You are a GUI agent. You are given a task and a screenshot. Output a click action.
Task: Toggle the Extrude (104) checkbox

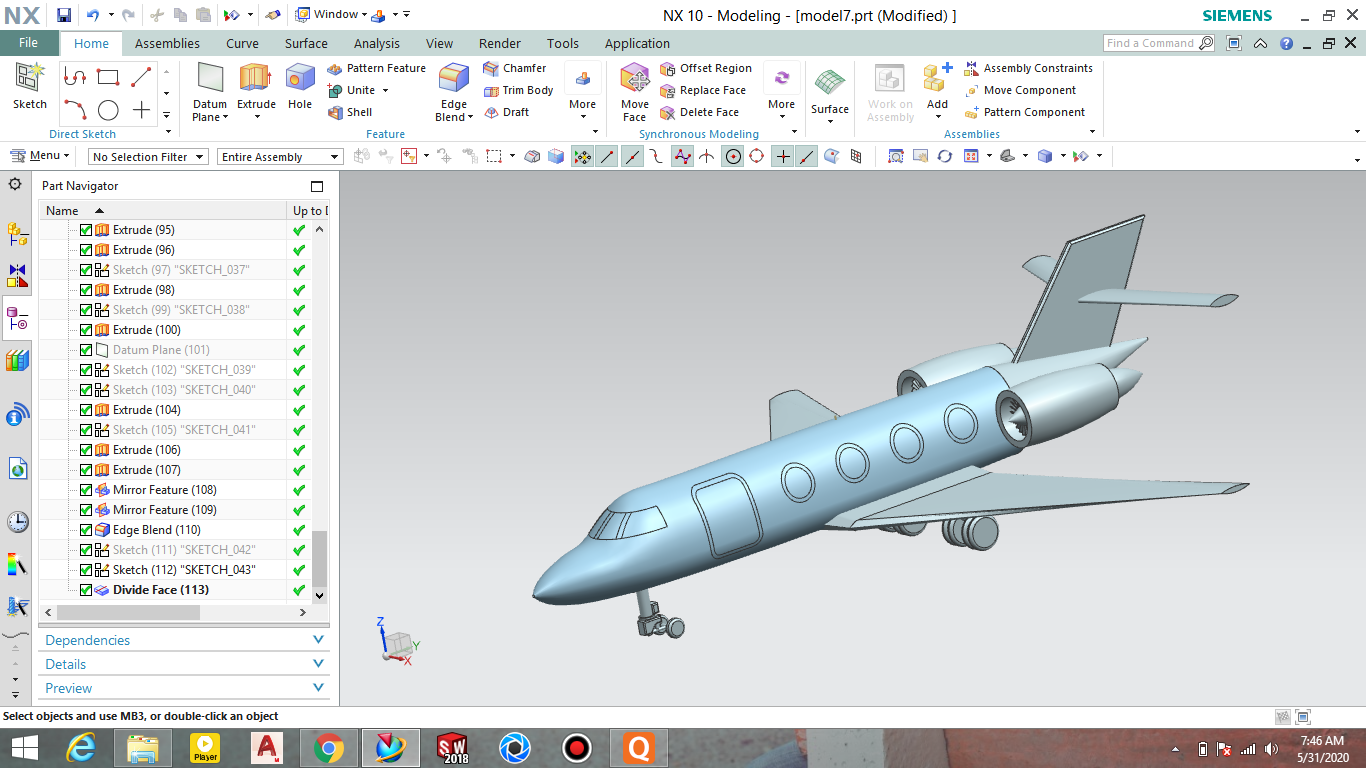pyautogui.click(x=85, y=410)
